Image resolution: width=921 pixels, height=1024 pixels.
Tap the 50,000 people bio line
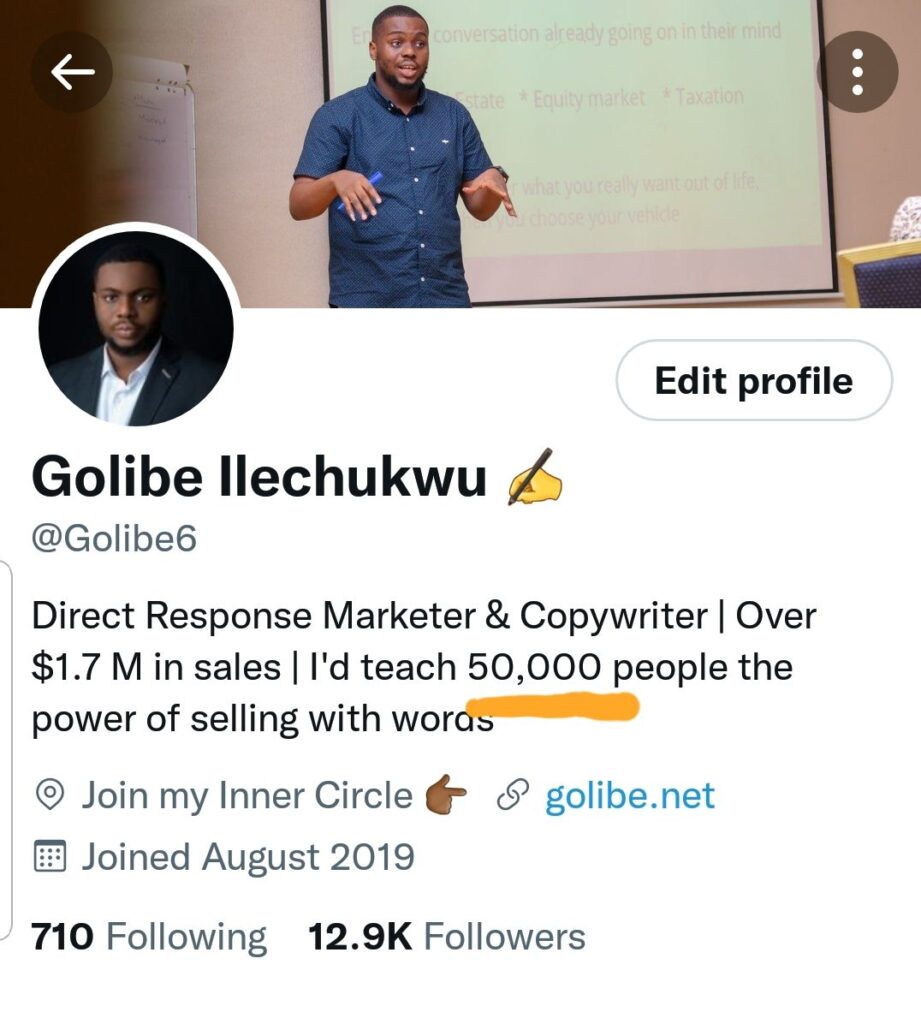point(412,667)
